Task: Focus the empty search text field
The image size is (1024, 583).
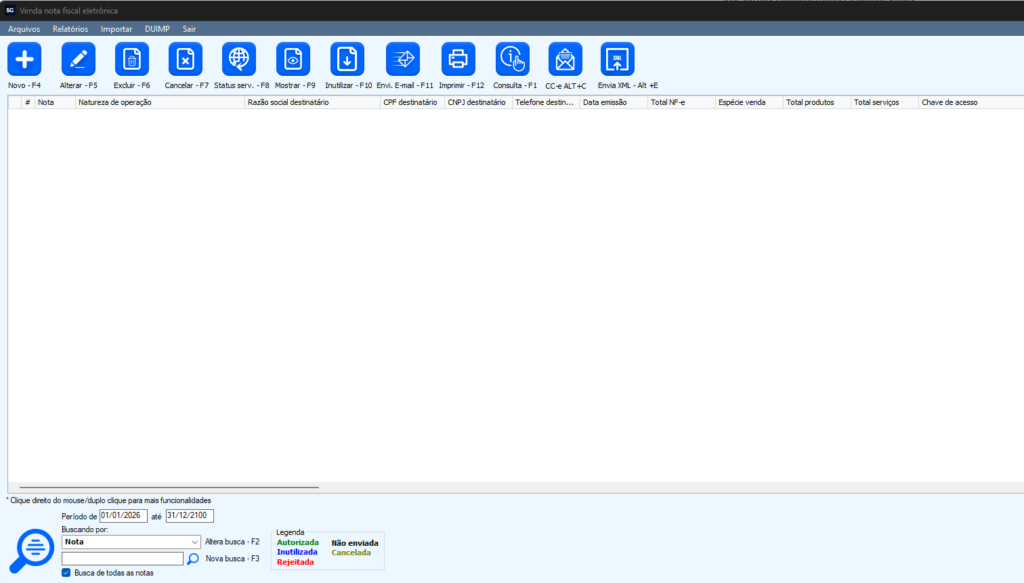Action: pyautogui.click(x=122, y=559)
